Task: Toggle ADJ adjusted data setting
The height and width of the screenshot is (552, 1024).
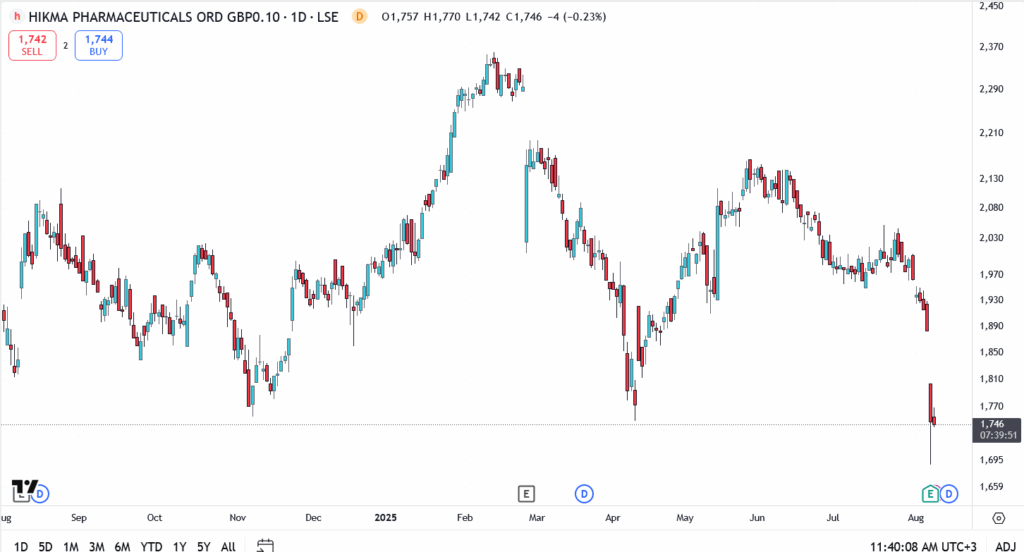Action: 1005,546
